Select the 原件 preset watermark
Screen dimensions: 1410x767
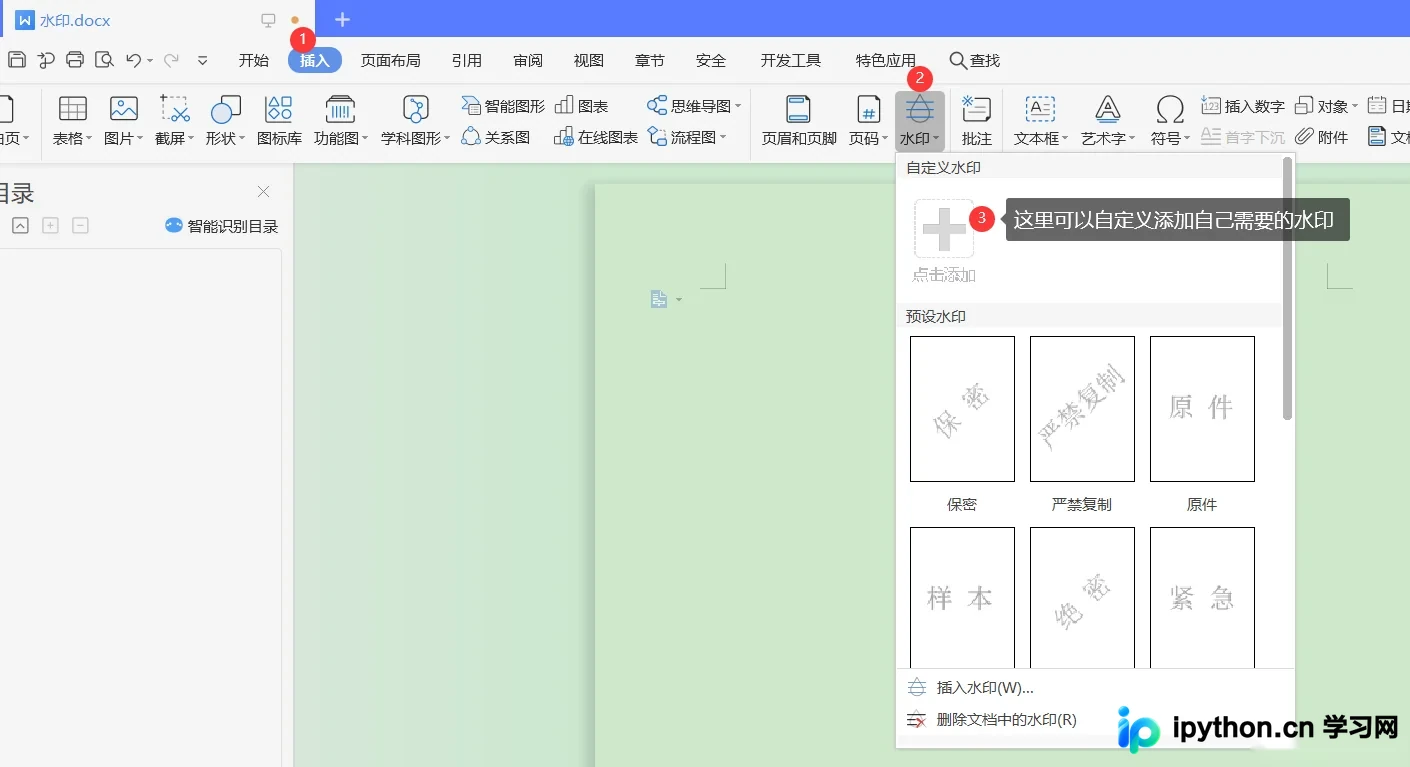pyautogui.click(x=1202, y=409)
